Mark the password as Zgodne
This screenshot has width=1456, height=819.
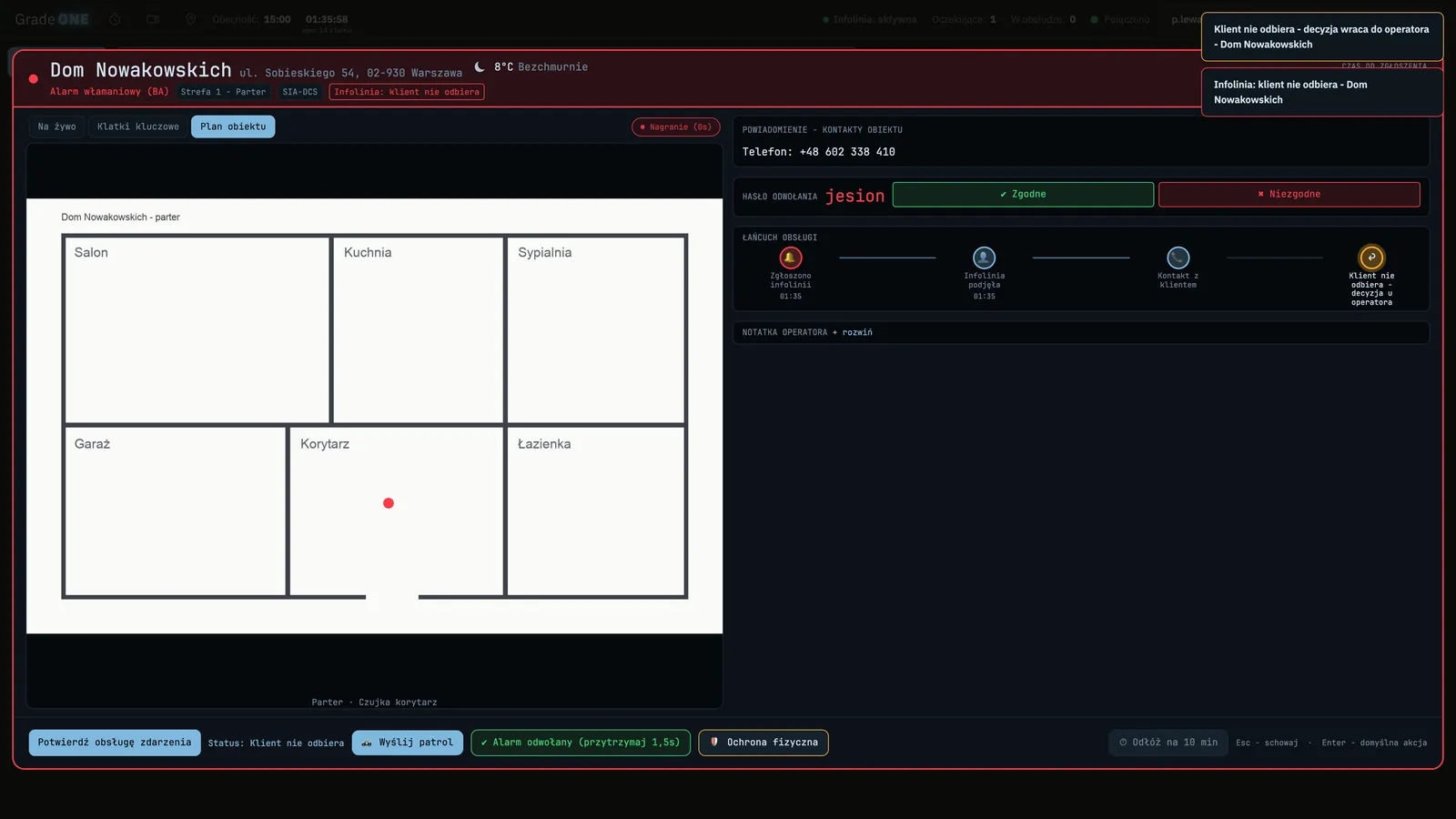(1023, 195)
